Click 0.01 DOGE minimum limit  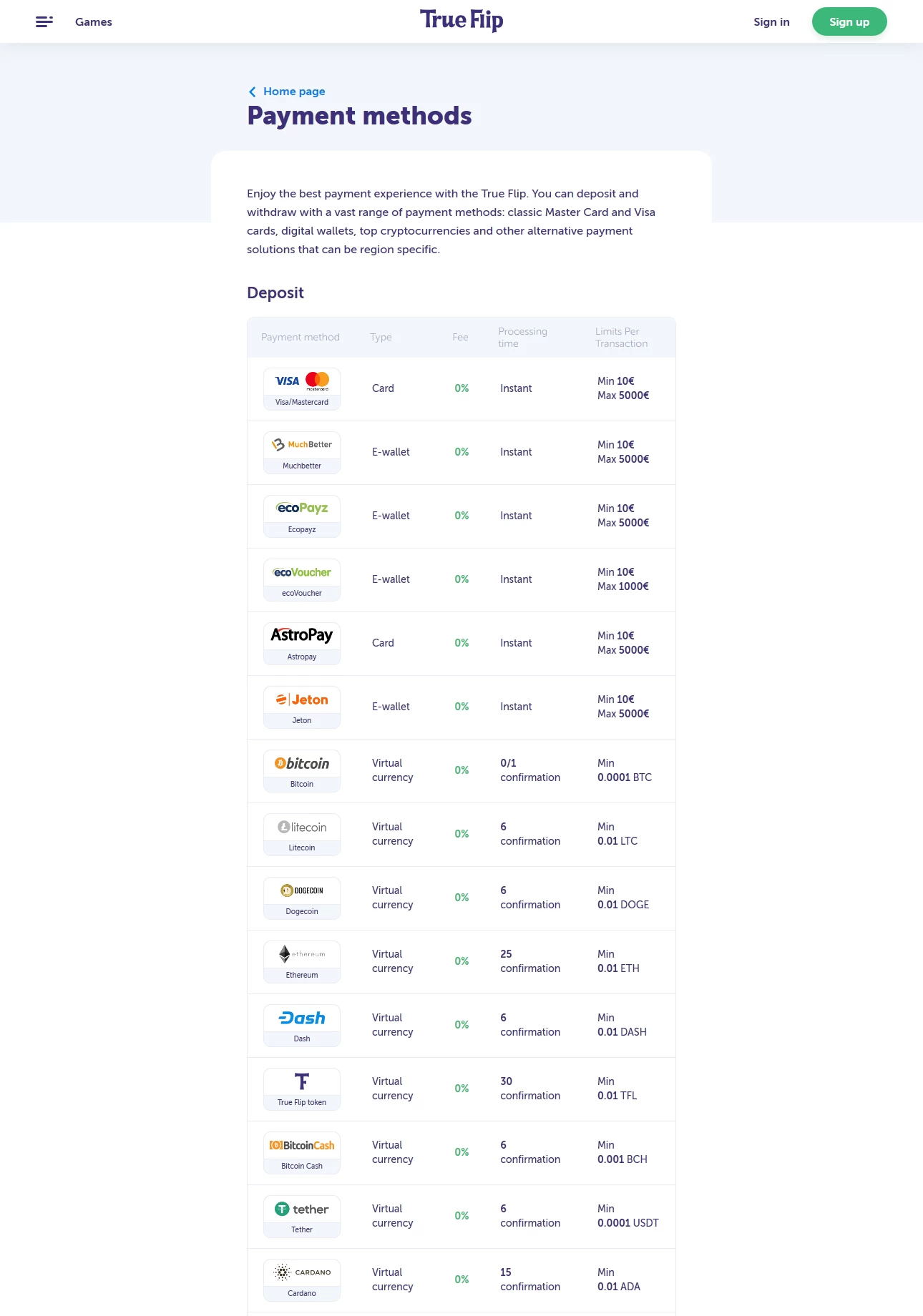(x=623, y=905)
